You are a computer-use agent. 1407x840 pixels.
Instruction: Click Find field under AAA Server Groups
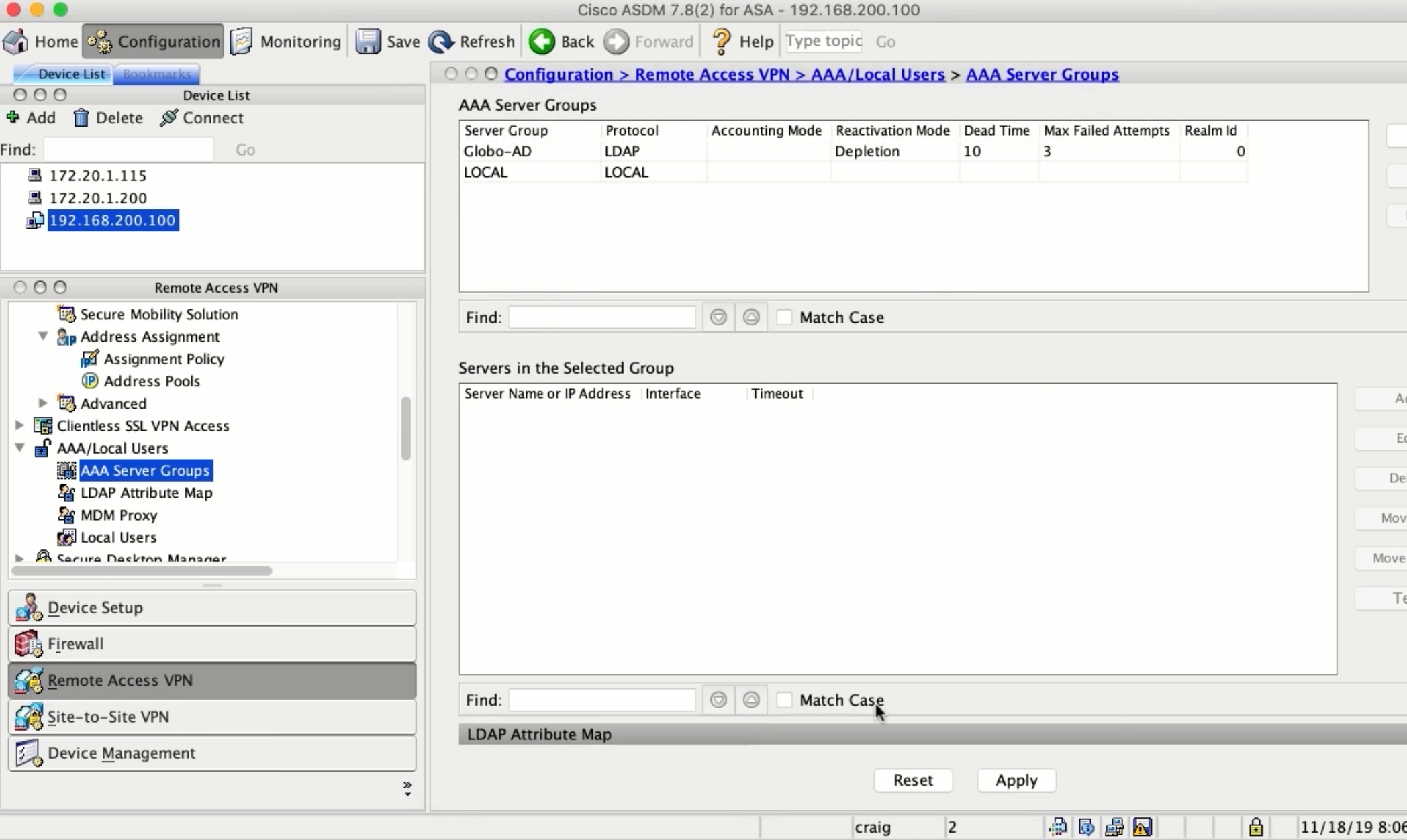[x=602, y=317]
